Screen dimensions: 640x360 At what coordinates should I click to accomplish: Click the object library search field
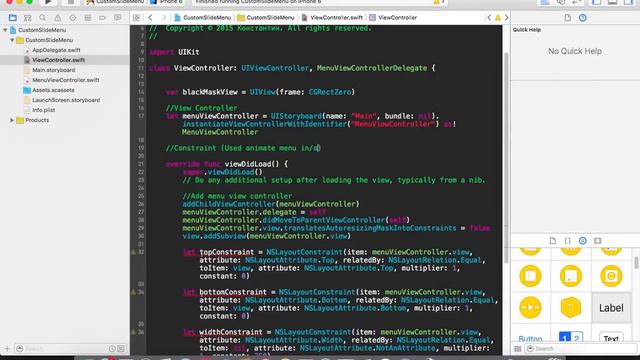click(x=580, y=349)
